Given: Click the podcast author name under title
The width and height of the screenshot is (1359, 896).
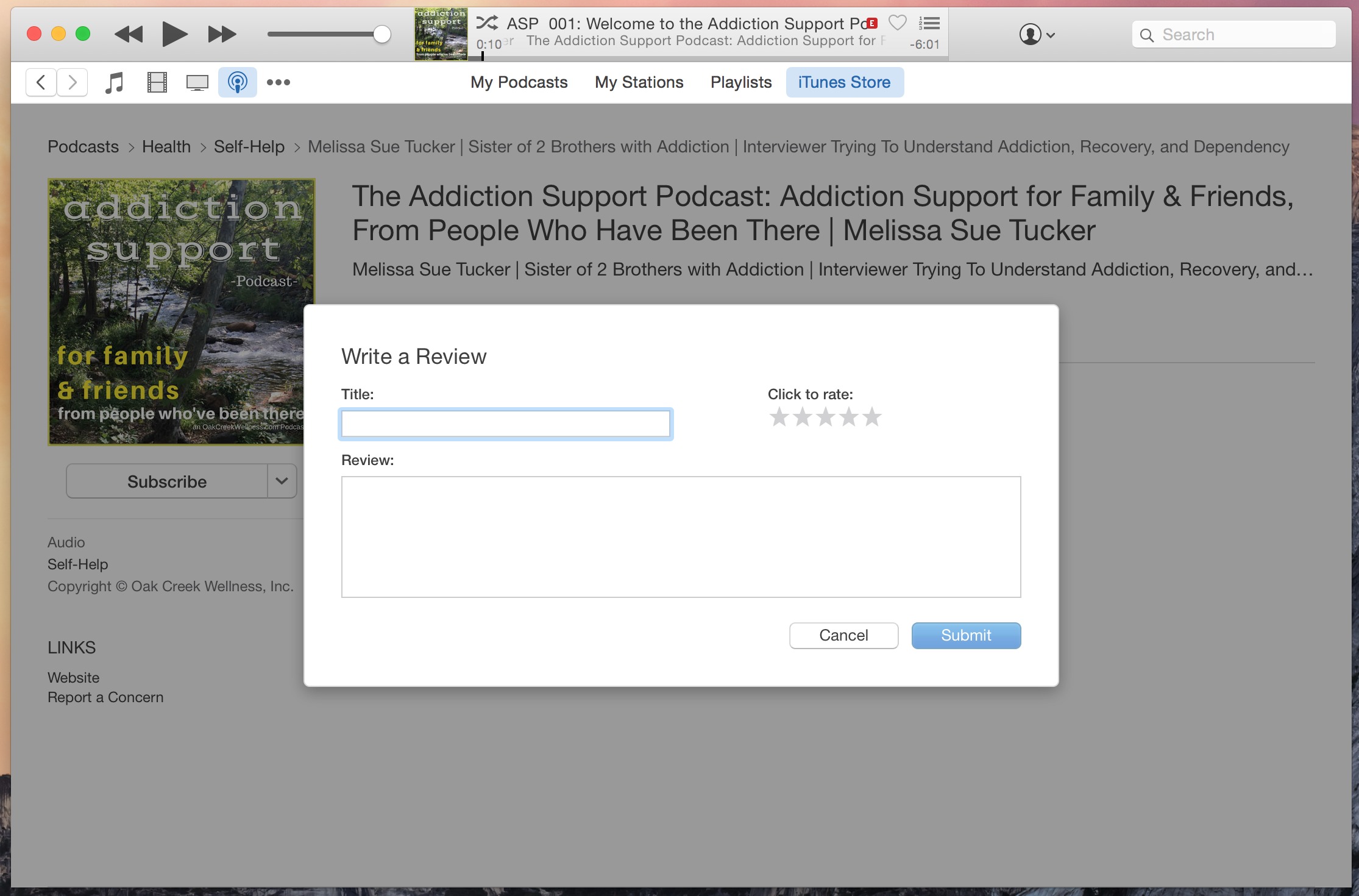Looking at the screenshot, I should pyautogui.click(x=832, y=269).
